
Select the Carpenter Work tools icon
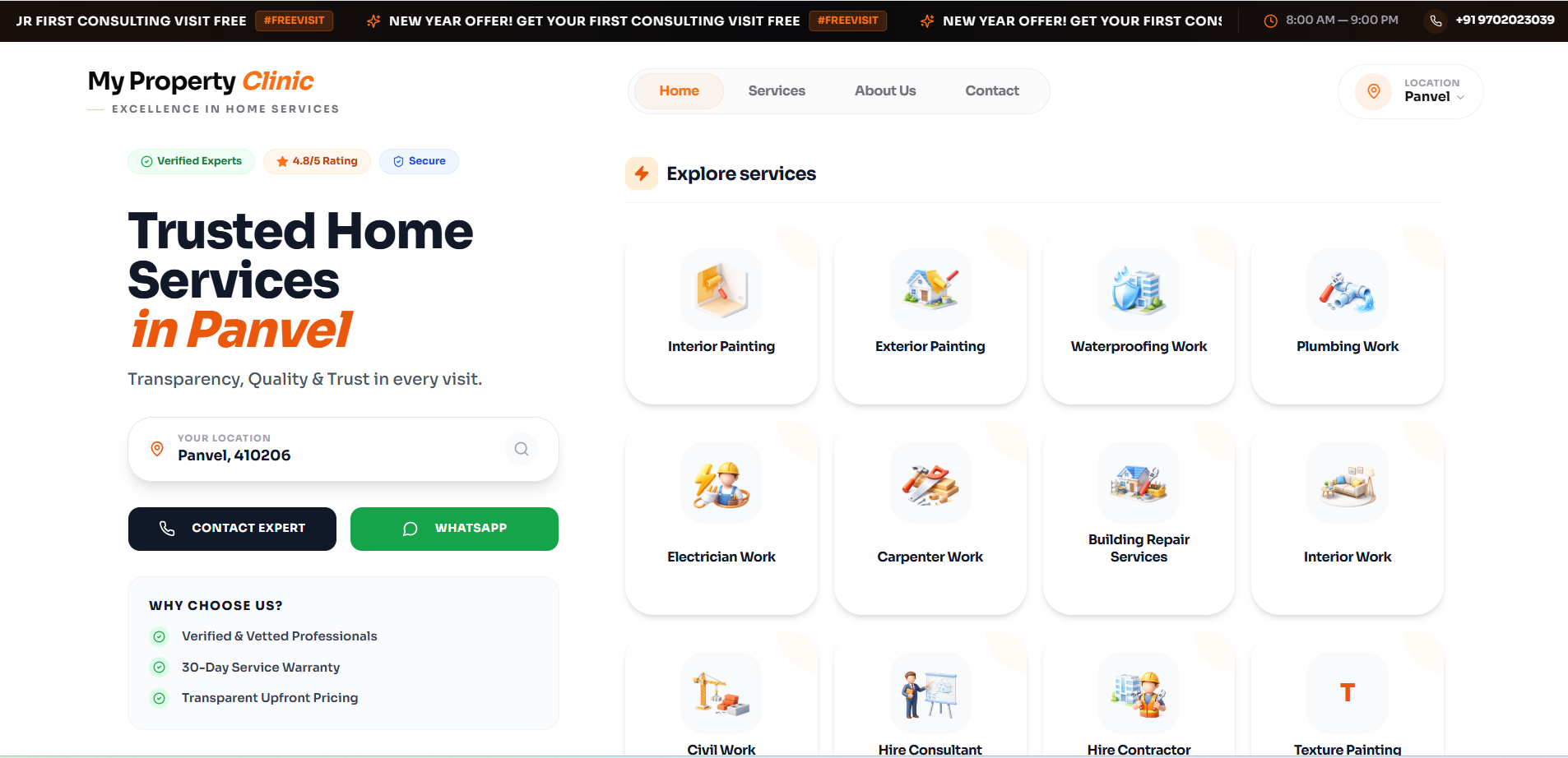(930, 483)
